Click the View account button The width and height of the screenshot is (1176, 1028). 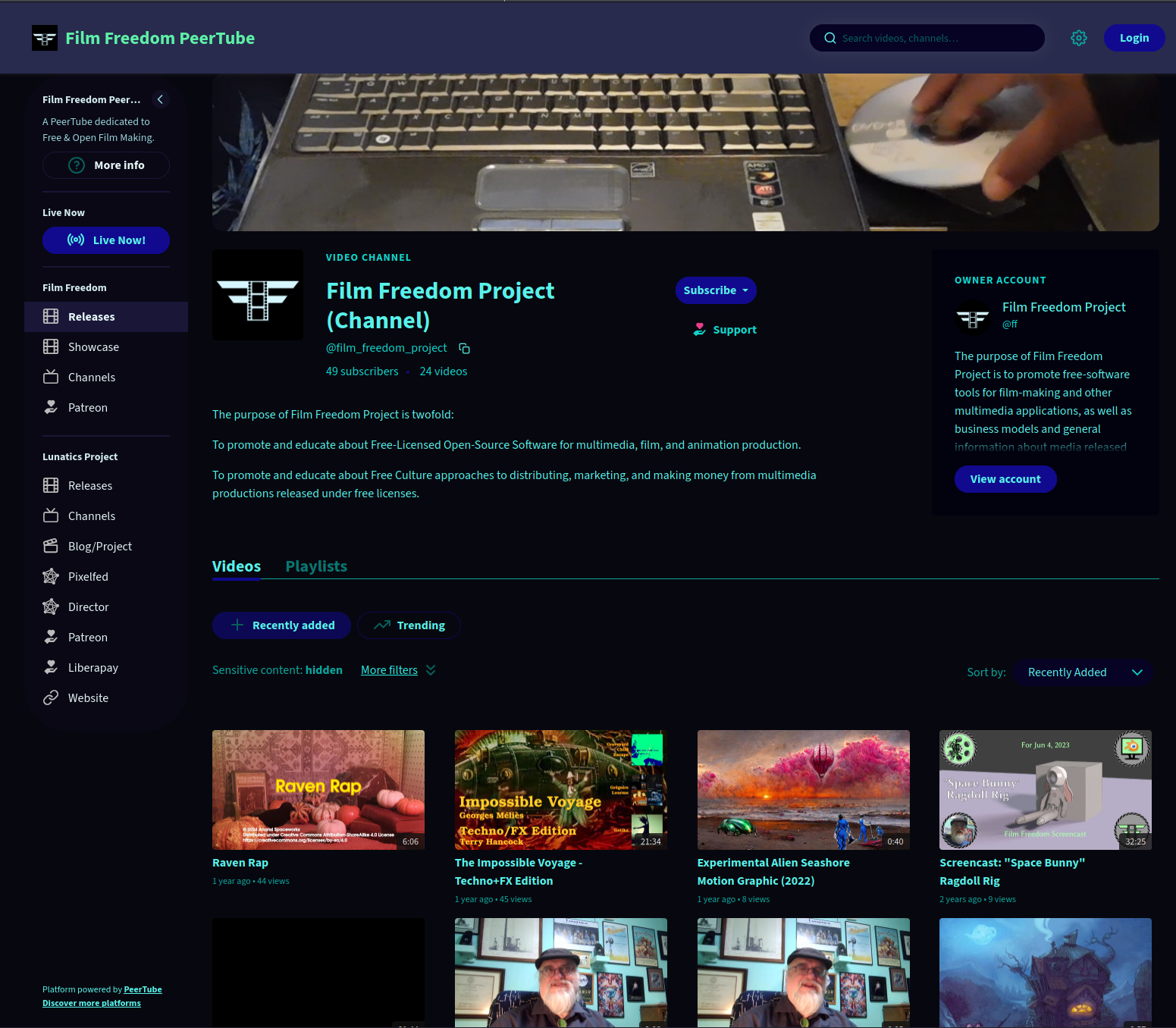pyautogui.click(x=1005, y=479)
